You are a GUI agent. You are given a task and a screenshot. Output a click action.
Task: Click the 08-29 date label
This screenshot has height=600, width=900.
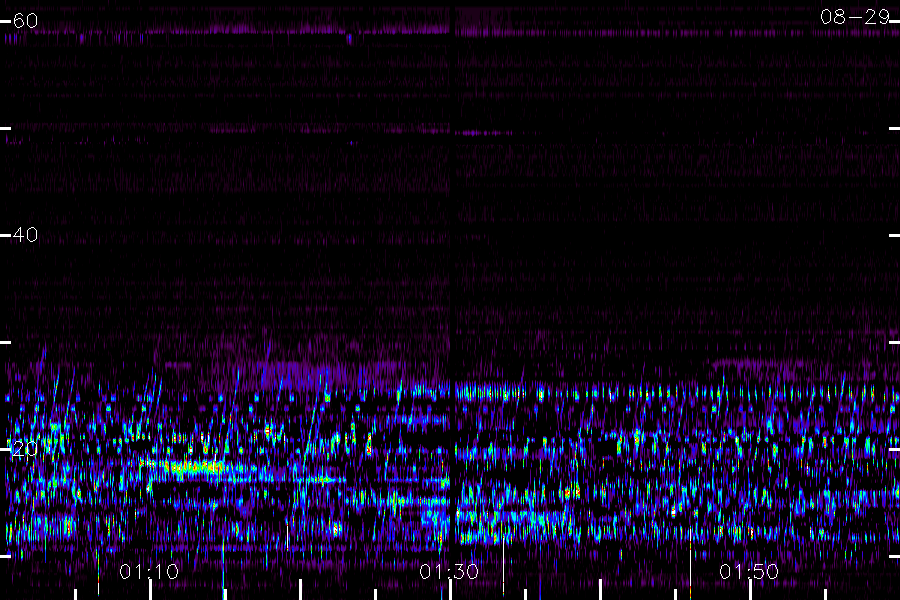click(855, 17)
